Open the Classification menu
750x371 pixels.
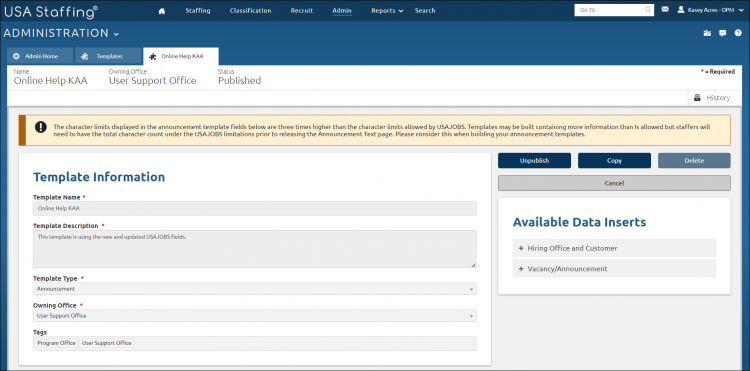tap(250, 11)
